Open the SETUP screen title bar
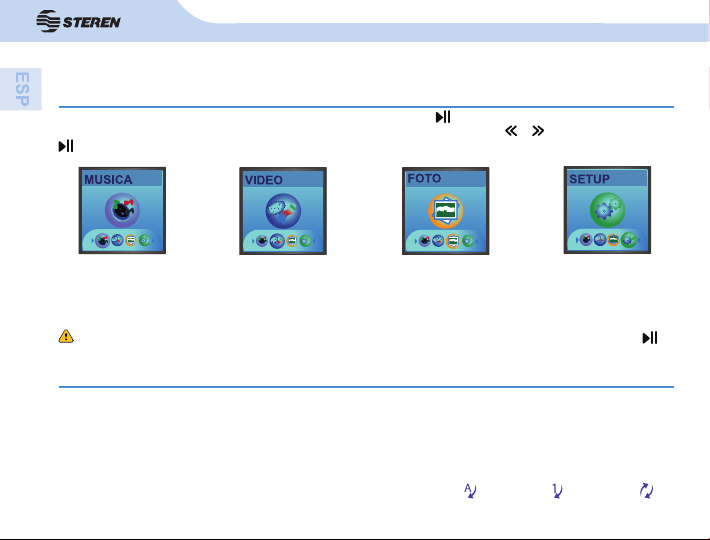Viewport: 710px width, 540px height. pos(607,179)
